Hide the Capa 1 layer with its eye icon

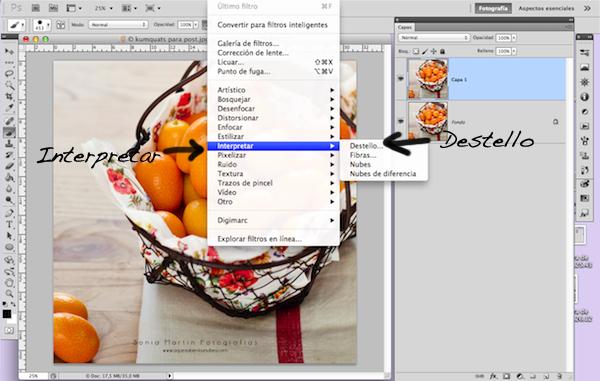[401, 79]
